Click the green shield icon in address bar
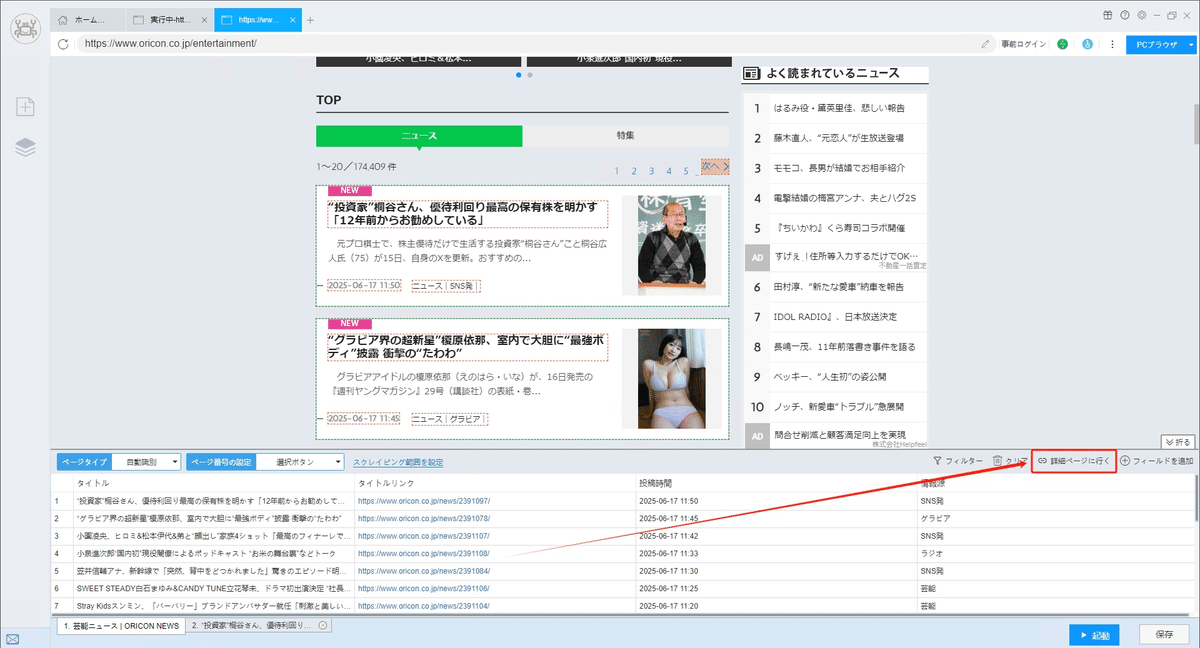Image resolution: width=1200 pixels, height=648 pixels. (x=1062, y=44)
